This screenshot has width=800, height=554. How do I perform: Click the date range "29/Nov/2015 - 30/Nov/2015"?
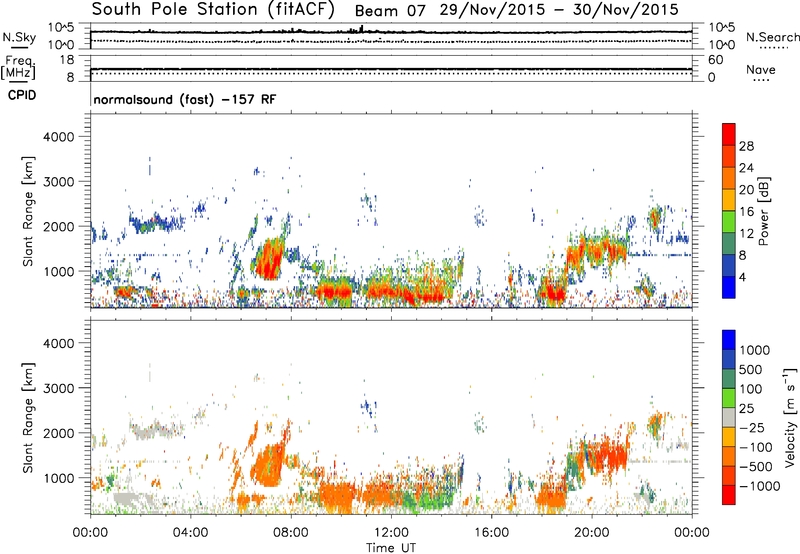tap(559, 10)
